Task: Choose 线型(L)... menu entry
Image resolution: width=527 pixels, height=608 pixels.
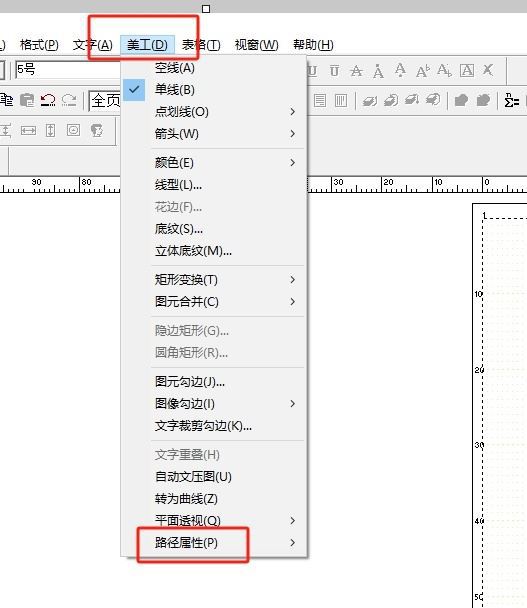Action: click(213, 185)
